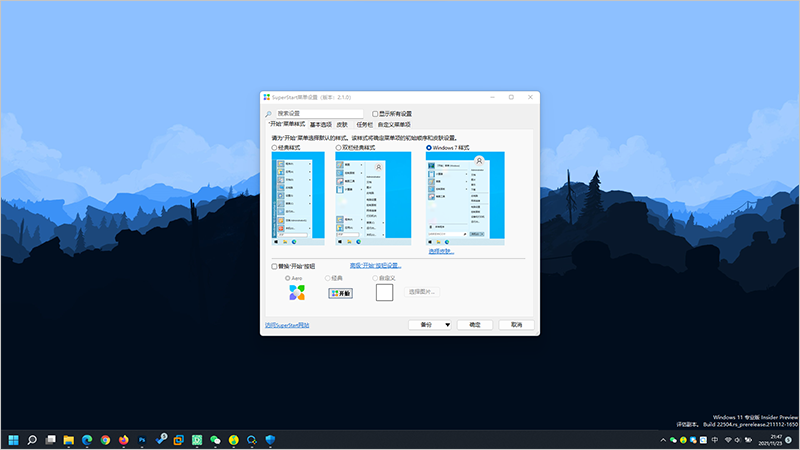Choose the 自定义 start button radio option
The height and width of the screenshot is (450, 800).
[x=375, y=278]
